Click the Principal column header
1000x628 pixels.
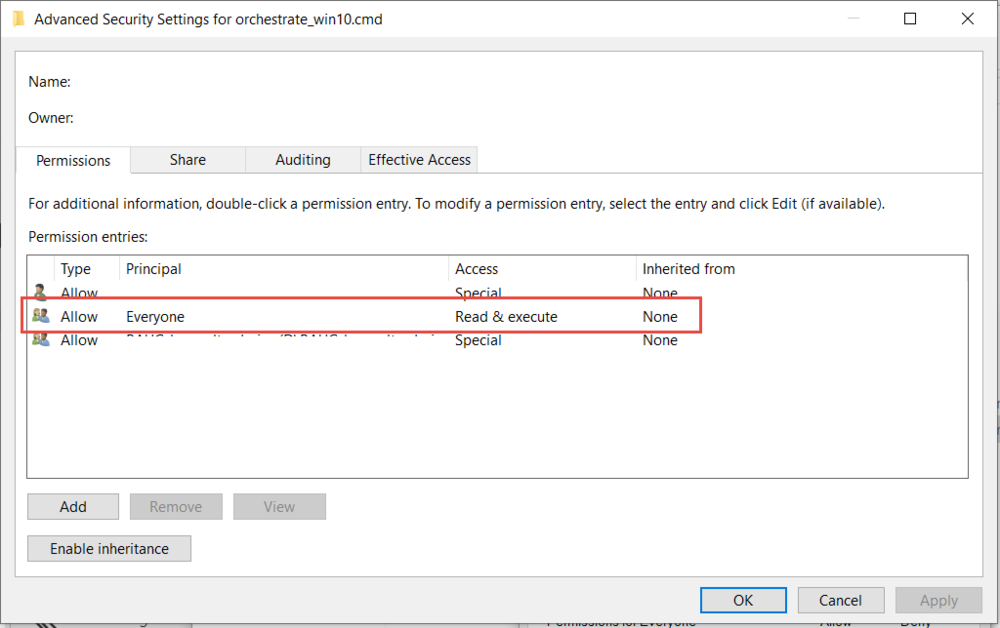[x=154, y=269]
